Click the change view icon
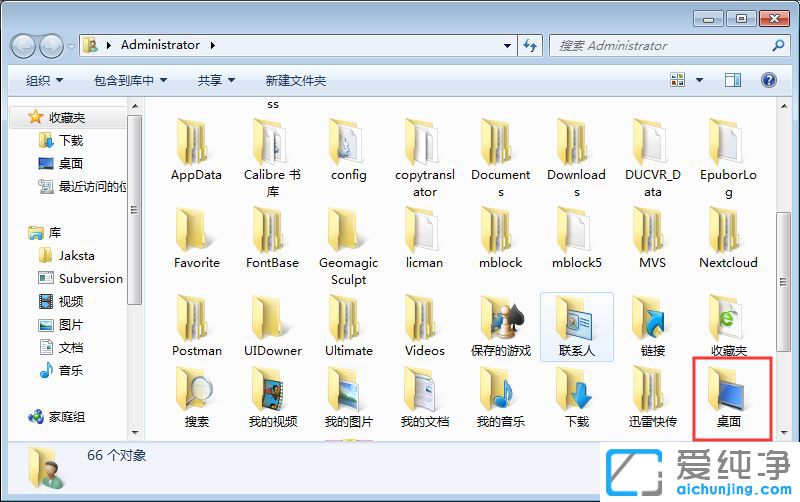 click(678, 80)
